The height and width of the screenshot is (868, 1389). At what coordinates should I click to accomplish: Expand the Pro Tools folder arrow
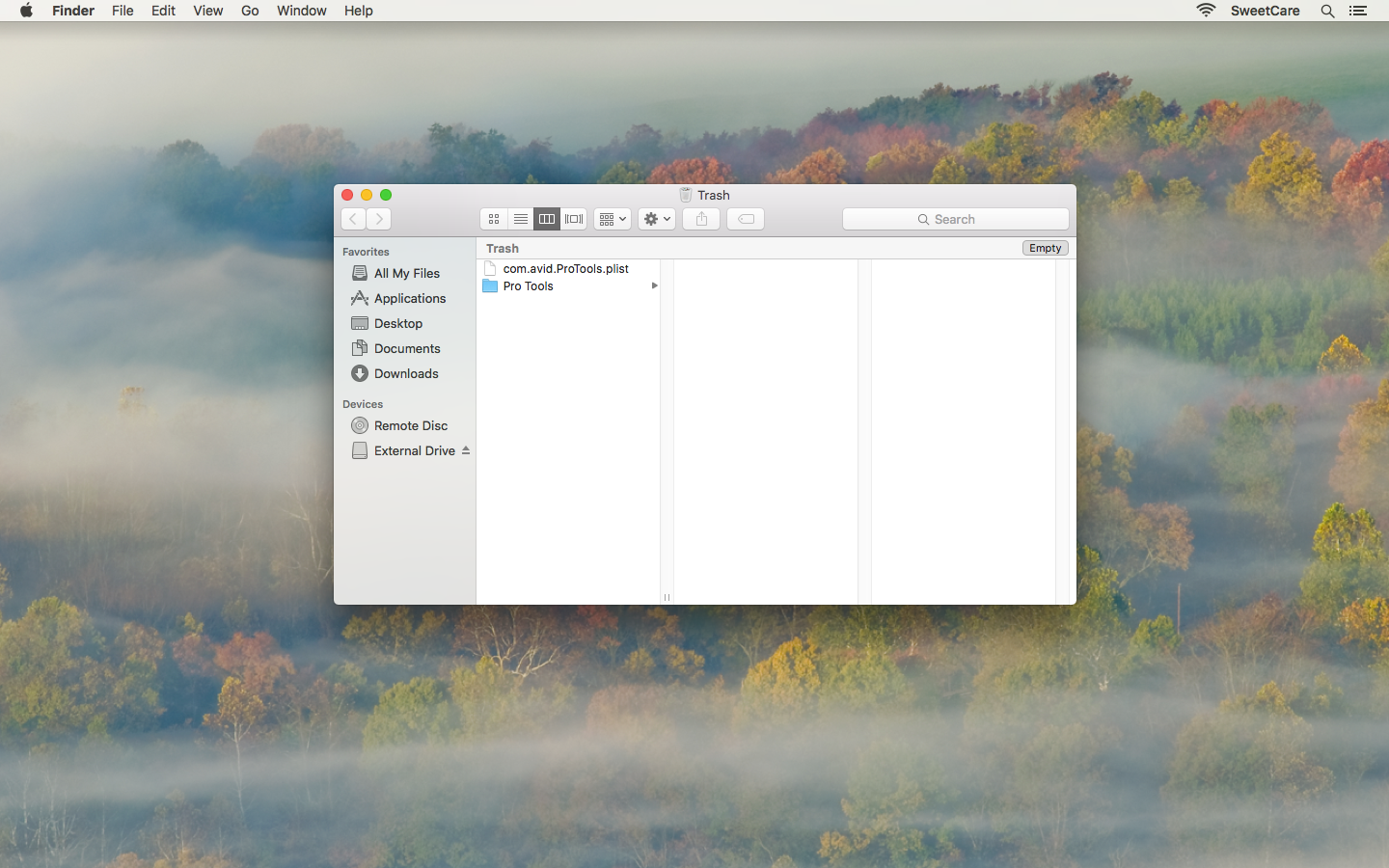654,285
